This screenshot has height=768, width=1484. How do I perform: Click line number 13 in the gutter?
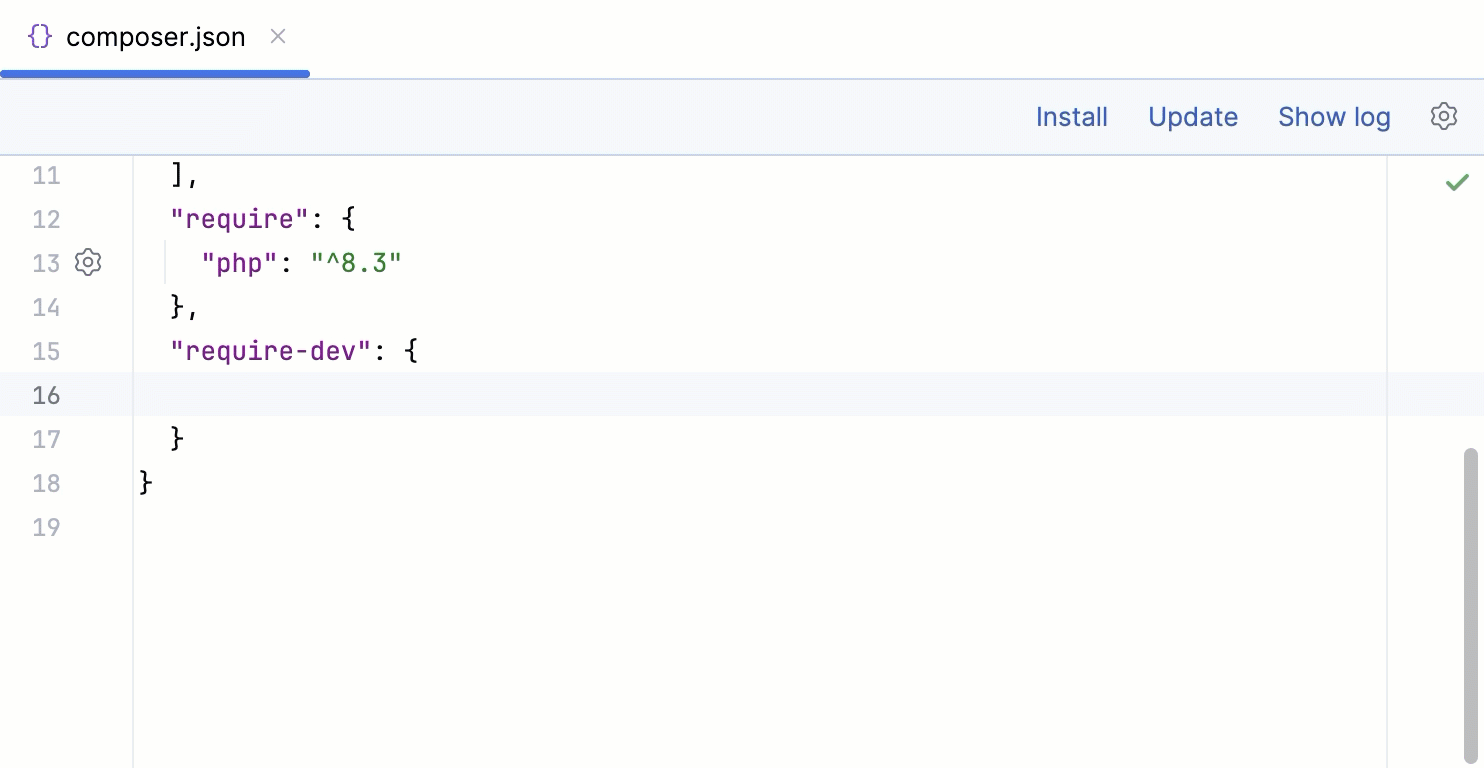point(46,263)
